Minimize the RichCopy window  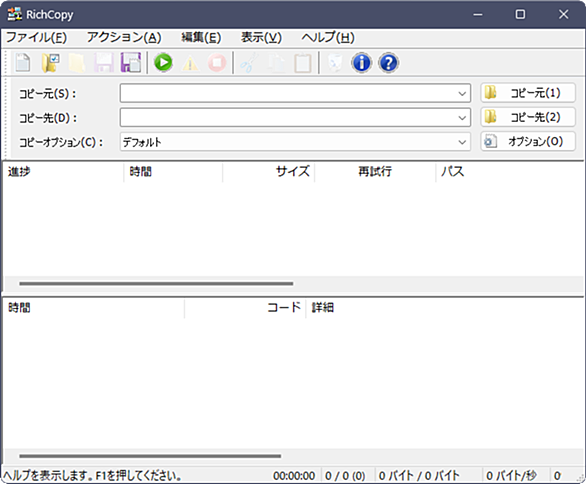(478, 14)
